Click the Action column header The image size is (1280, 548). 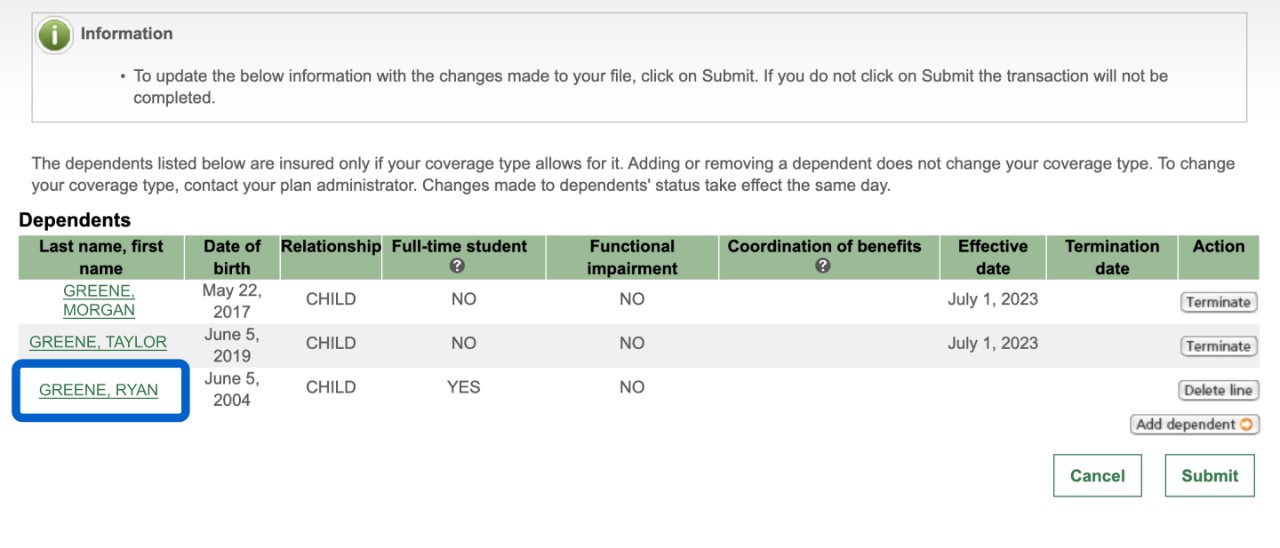(1218, 246)
